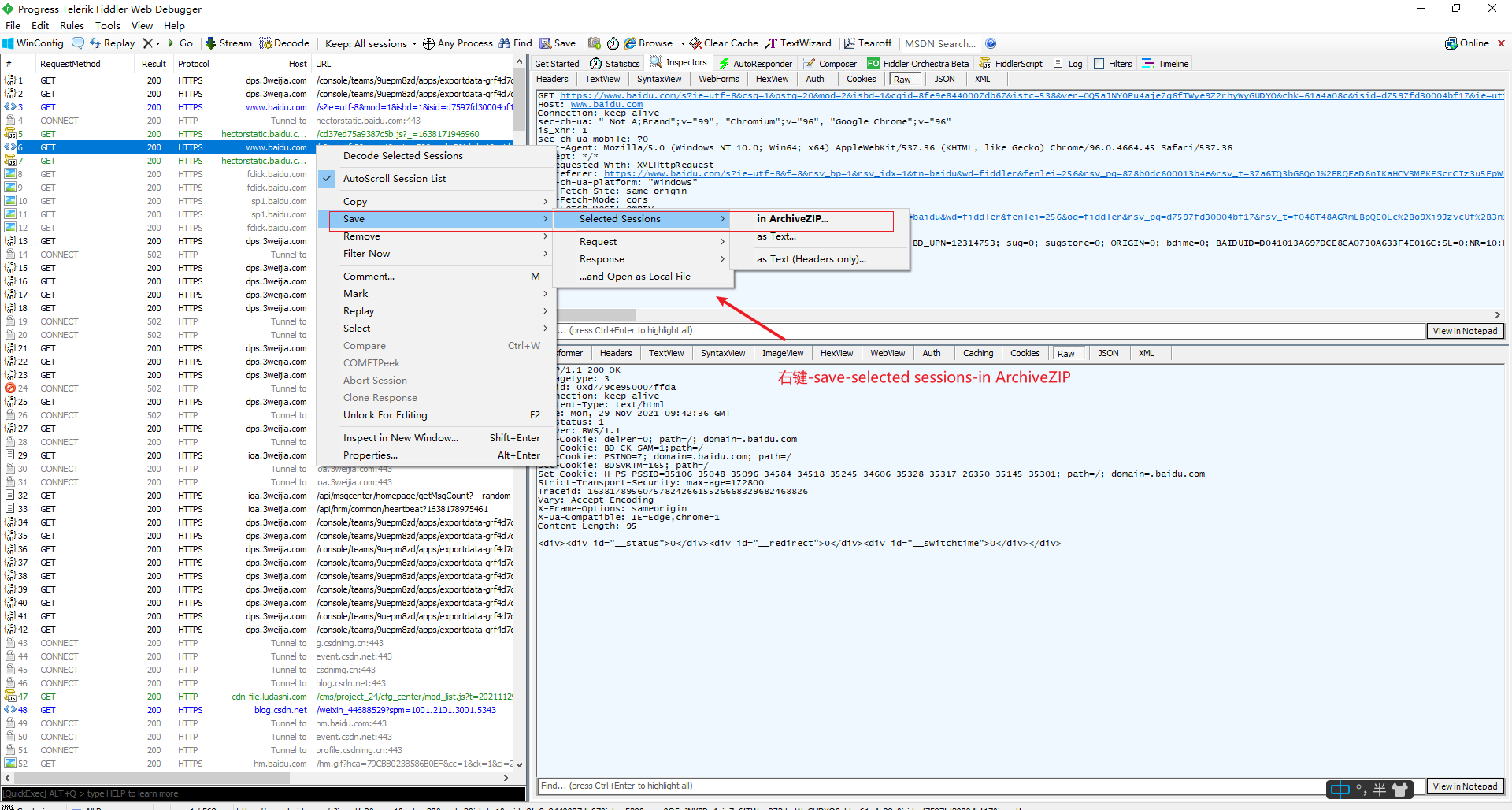
Task: Click the red X toolbar close icon
Action: (x=1501, y=43)
